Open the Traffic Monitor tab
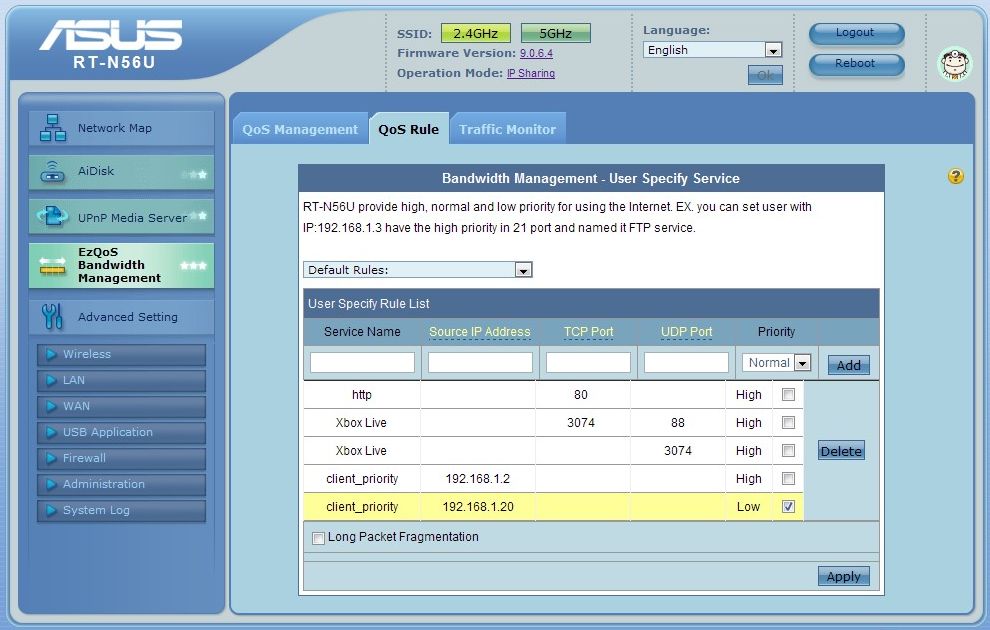Viewport: 990px width, 630px height. [507, 129]
